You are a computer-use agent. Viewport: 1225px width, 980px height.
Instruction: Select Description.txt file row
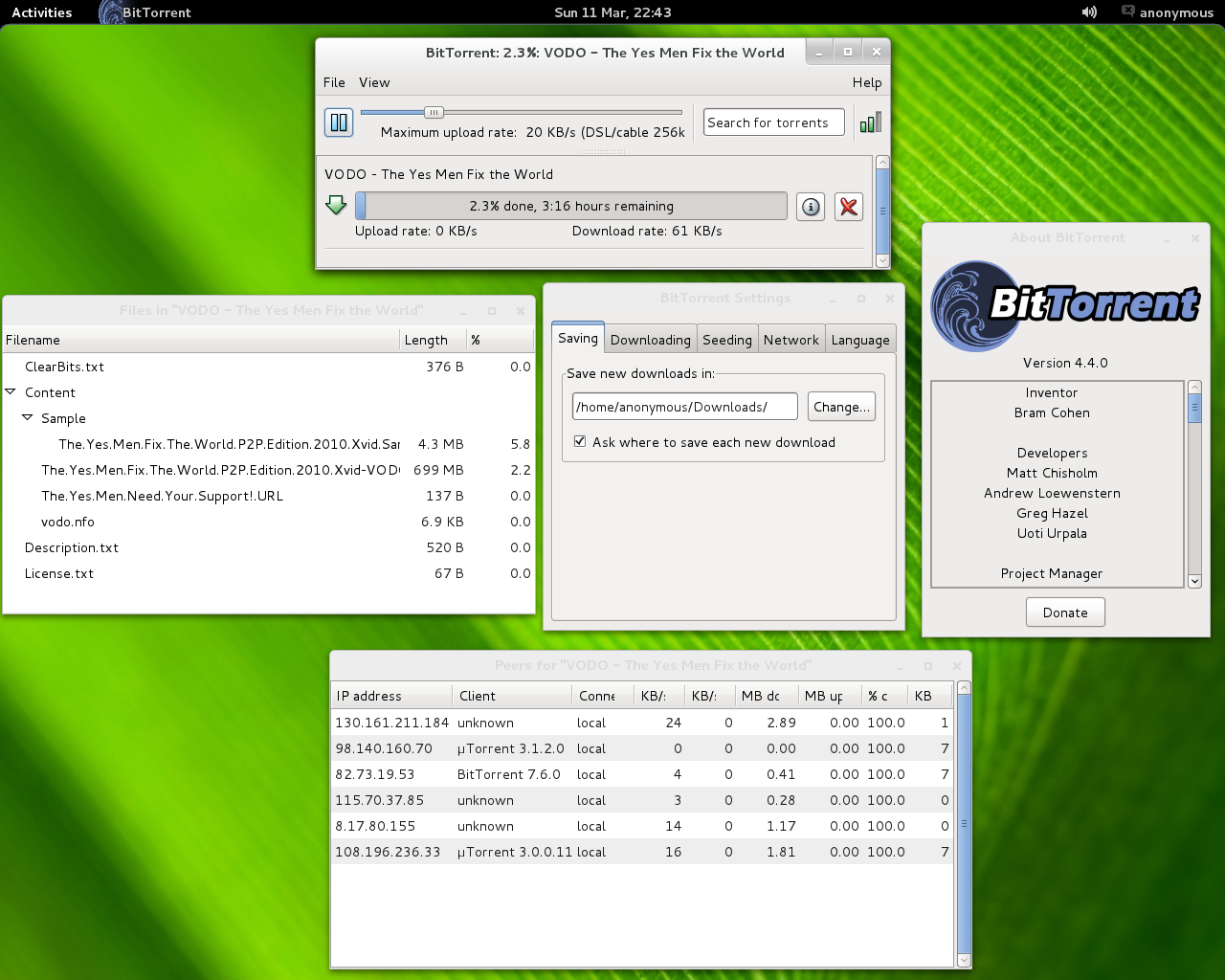click(x=268, y=547)
